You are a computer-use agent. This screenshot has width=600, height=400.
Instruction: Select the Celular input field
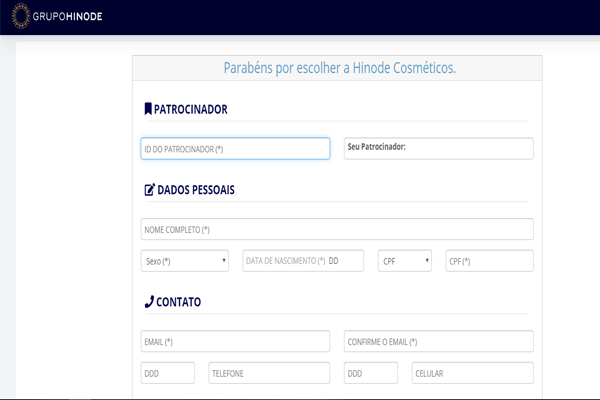[472, 373]
